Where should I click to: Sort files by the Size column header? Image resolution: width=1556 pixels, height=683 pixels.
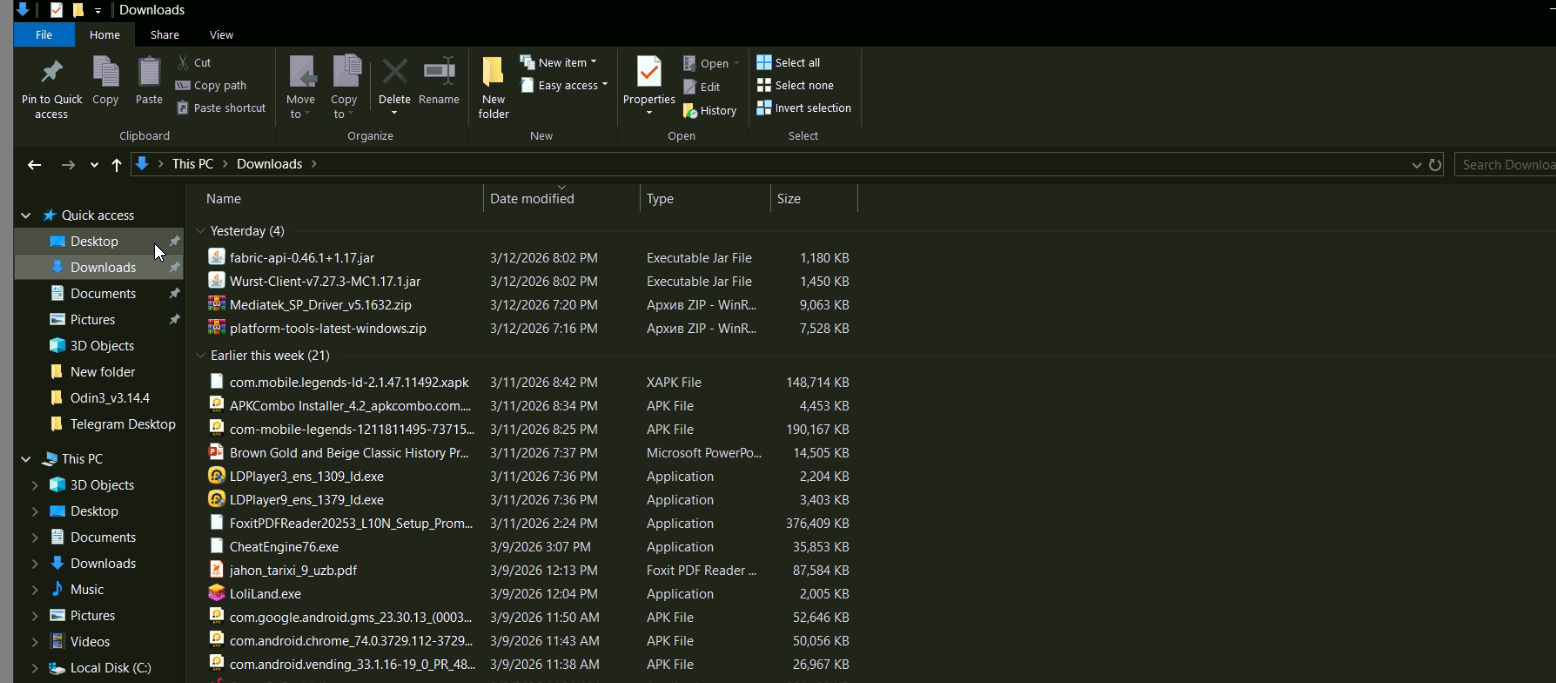(789, 199)
